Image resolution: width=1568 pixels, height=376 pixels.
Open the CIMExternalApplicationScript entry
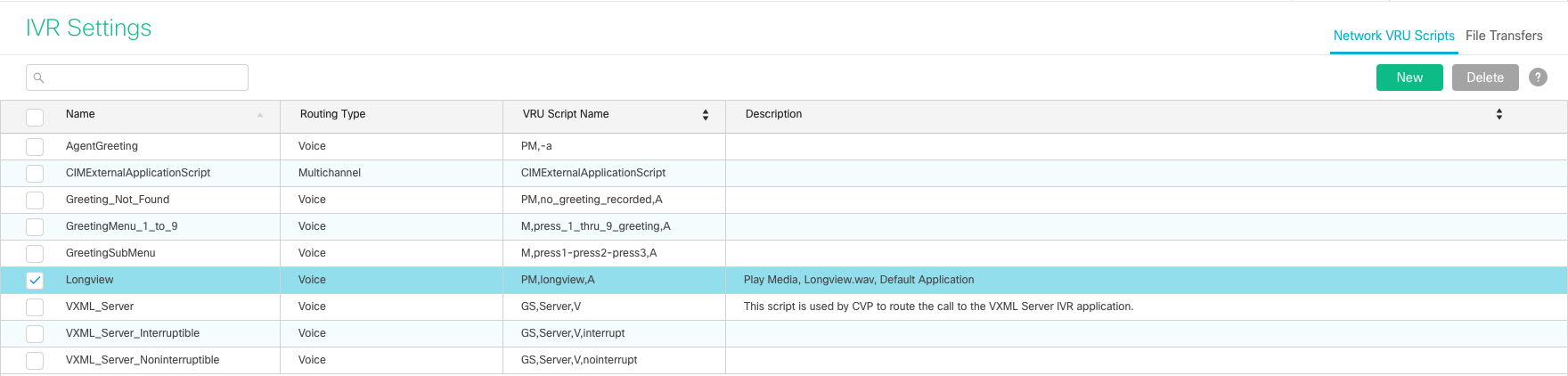138,173
